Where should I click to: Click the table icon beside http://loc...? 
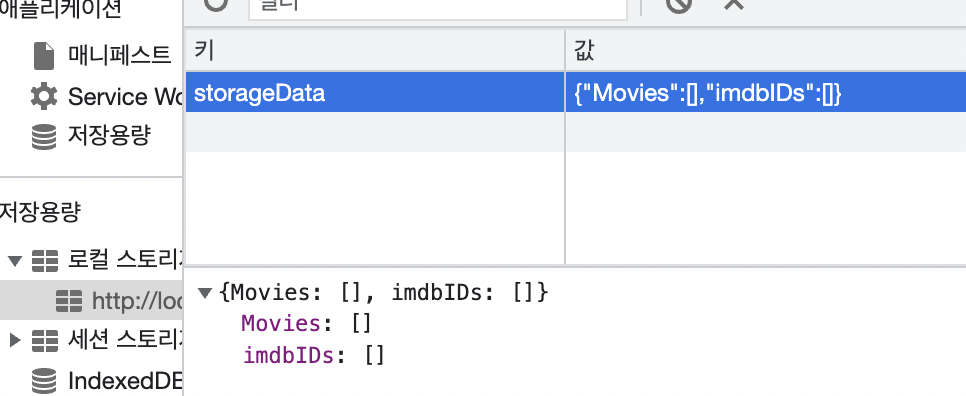pos(68,301)
